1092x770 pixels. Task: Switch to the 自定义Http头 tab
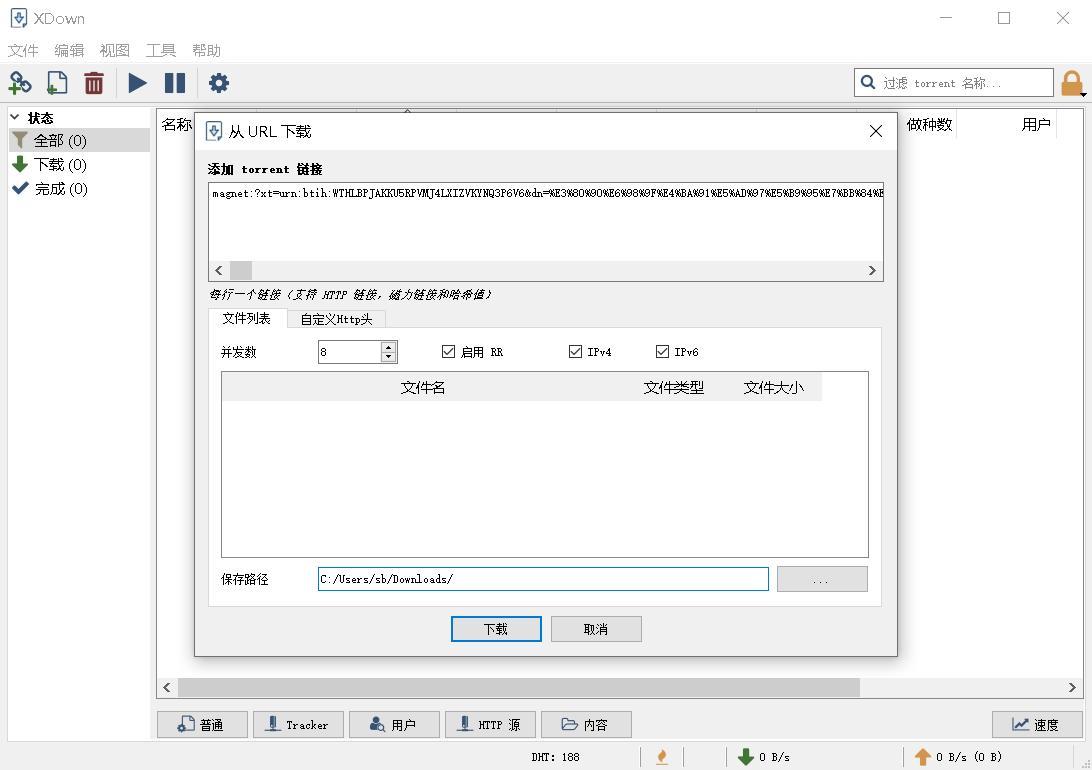coord(336,319)
